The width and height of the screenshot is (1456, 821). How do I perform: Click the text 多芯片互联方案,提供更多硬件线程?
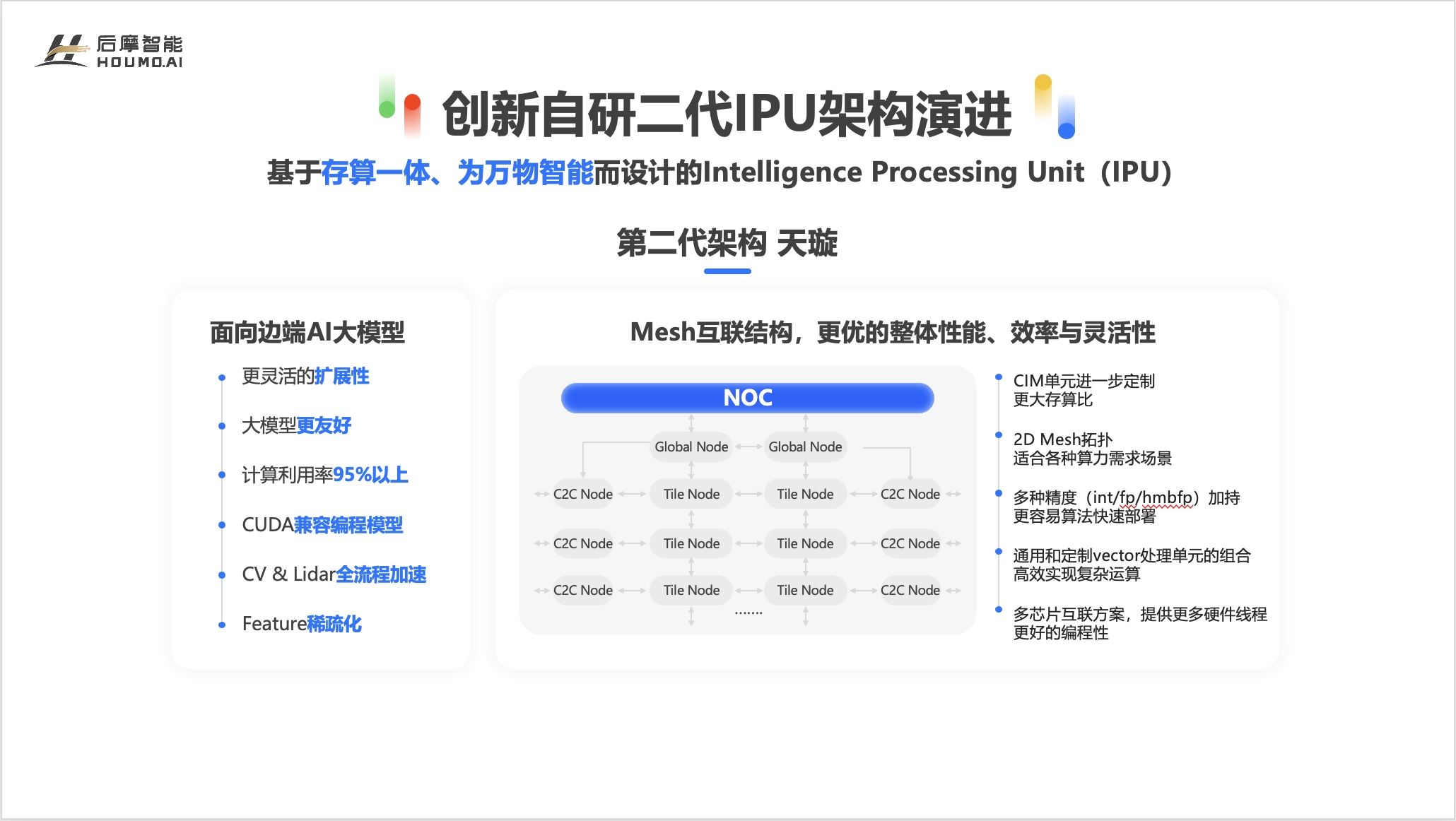pyautogui.click(x=1139, y=614)
